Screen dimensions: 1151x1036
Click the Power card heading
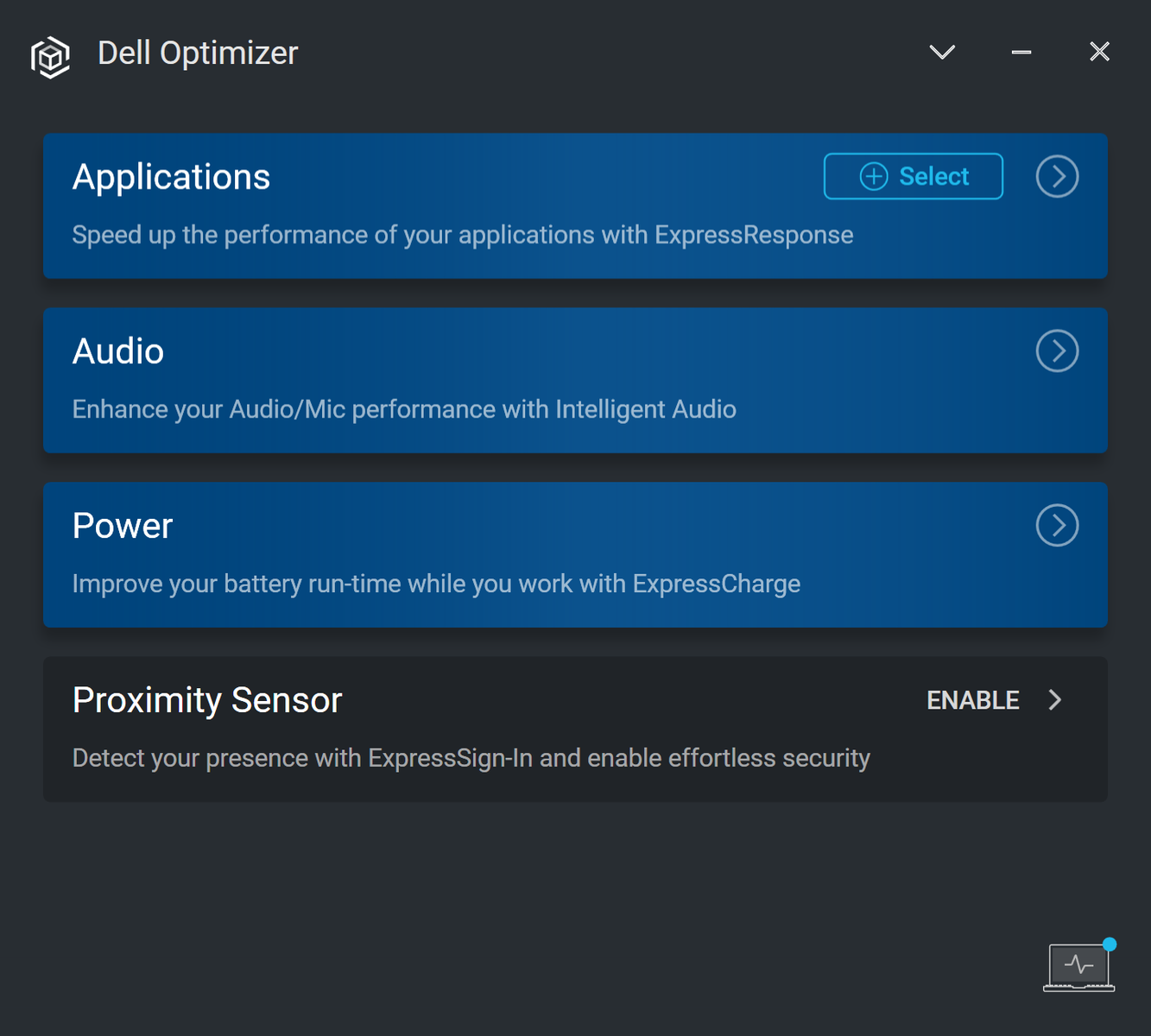123,526
